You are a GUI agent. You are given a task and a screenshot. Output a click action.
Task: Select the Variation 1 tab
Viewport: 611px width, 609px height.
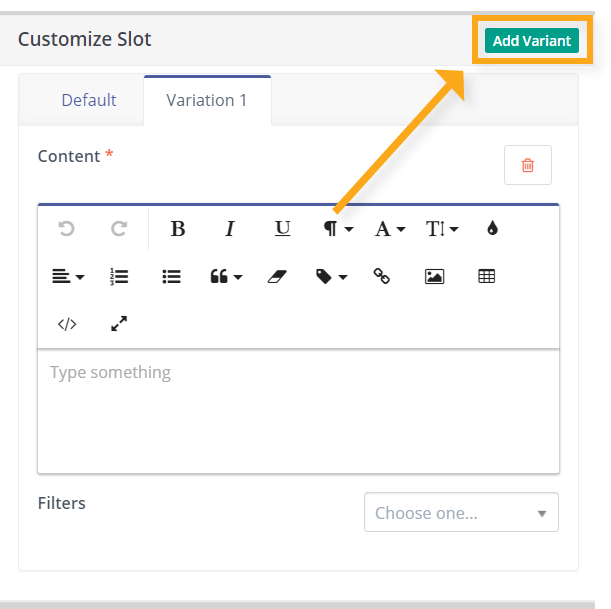click(x=207, y=100)
